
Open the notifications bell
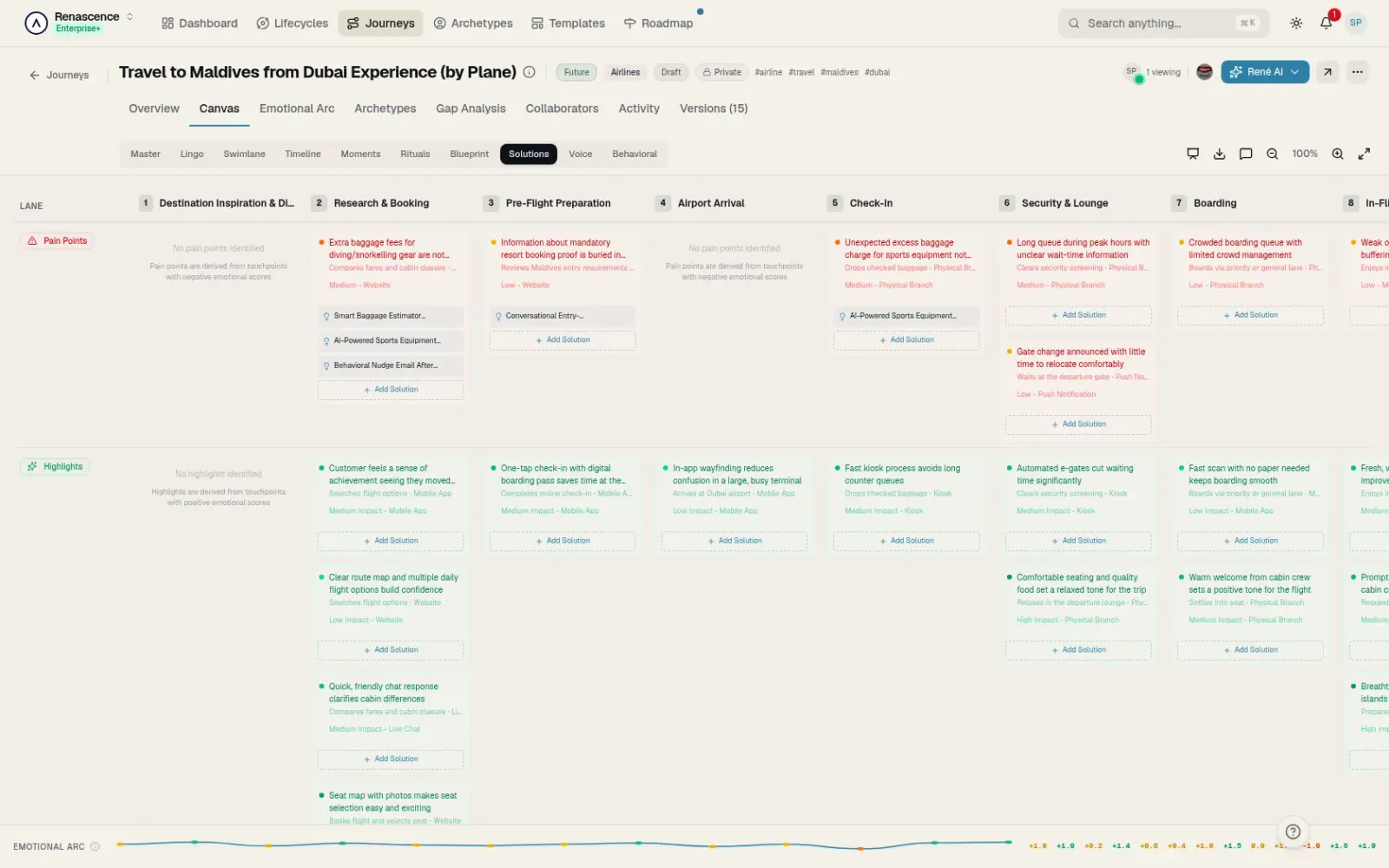click(1326, 23)
